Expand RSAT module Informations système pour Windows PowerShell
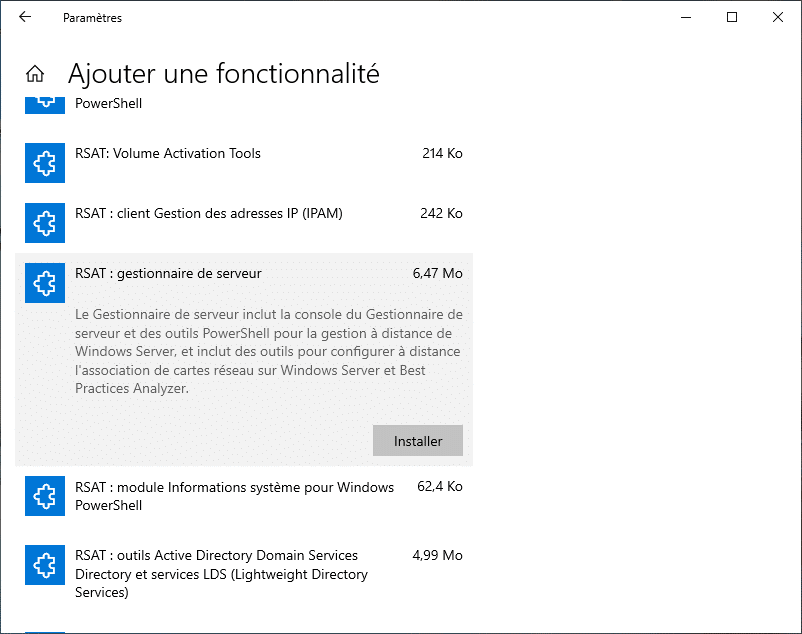The height and width of the screenshot is (634, 802). [x=244, y=496]
